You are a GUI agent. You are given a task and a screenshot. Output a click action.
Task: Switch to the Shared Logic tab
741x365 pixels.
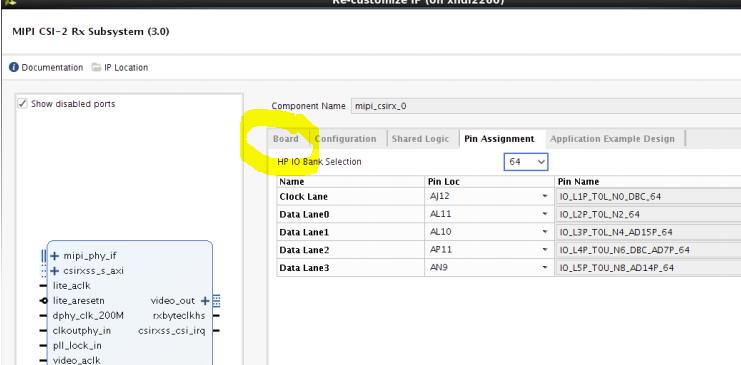(420, 139)
